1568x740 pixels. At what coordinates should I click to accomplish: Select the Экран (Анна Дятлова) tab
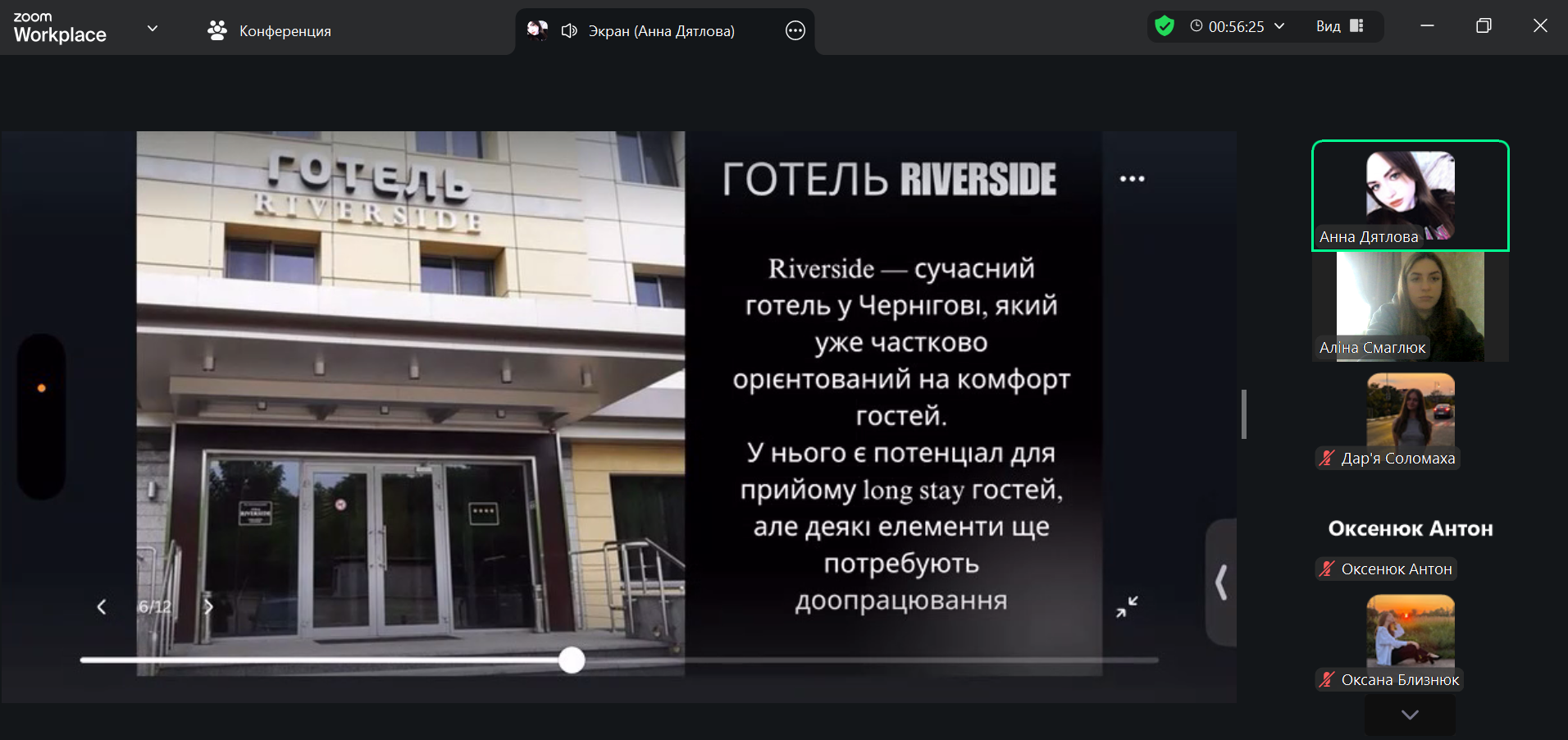(x=661, y=31)
